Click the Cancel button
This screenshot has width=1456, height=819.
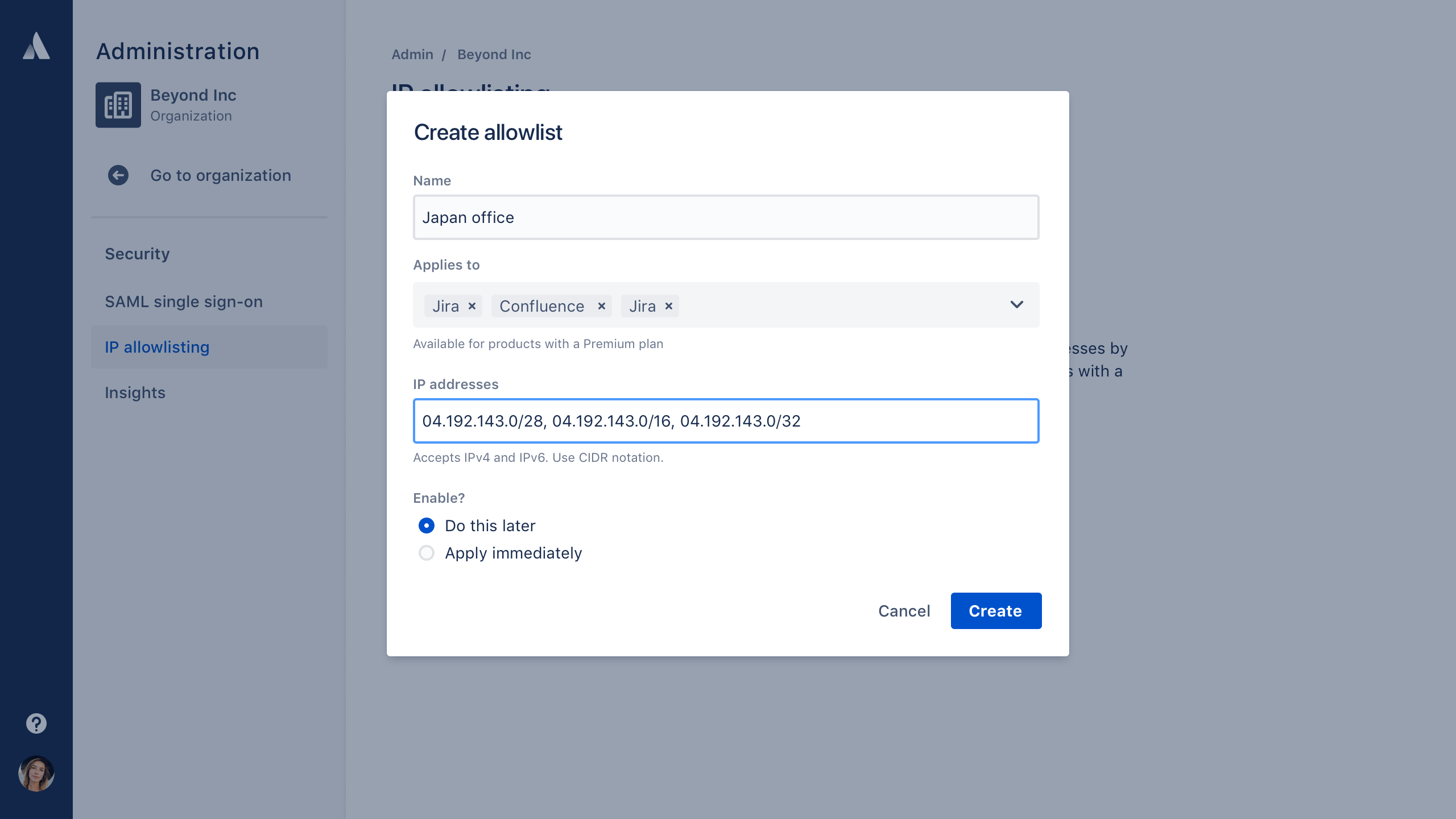904,611
